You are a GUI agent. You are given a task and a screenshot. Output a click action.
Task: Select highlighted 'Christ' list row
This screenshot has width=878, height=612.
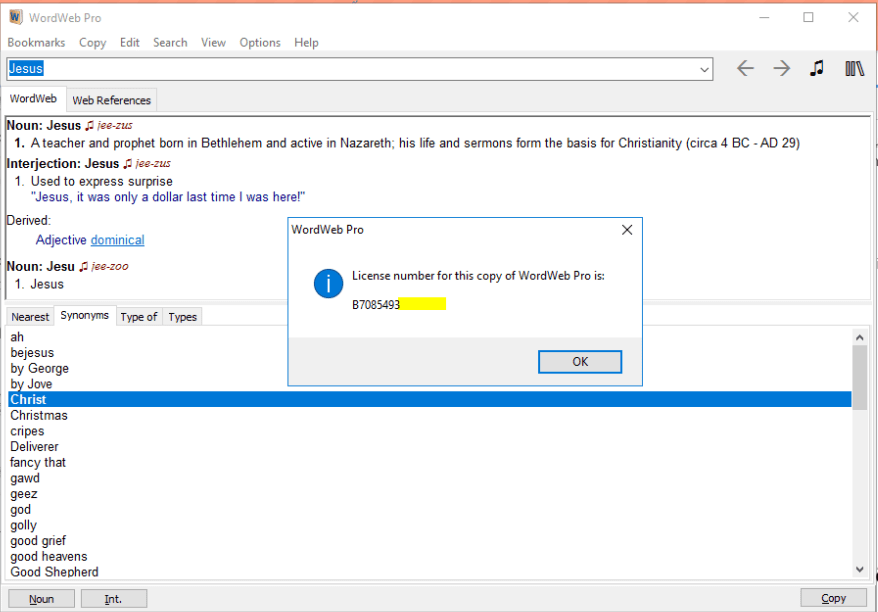(x=430, y=399)
